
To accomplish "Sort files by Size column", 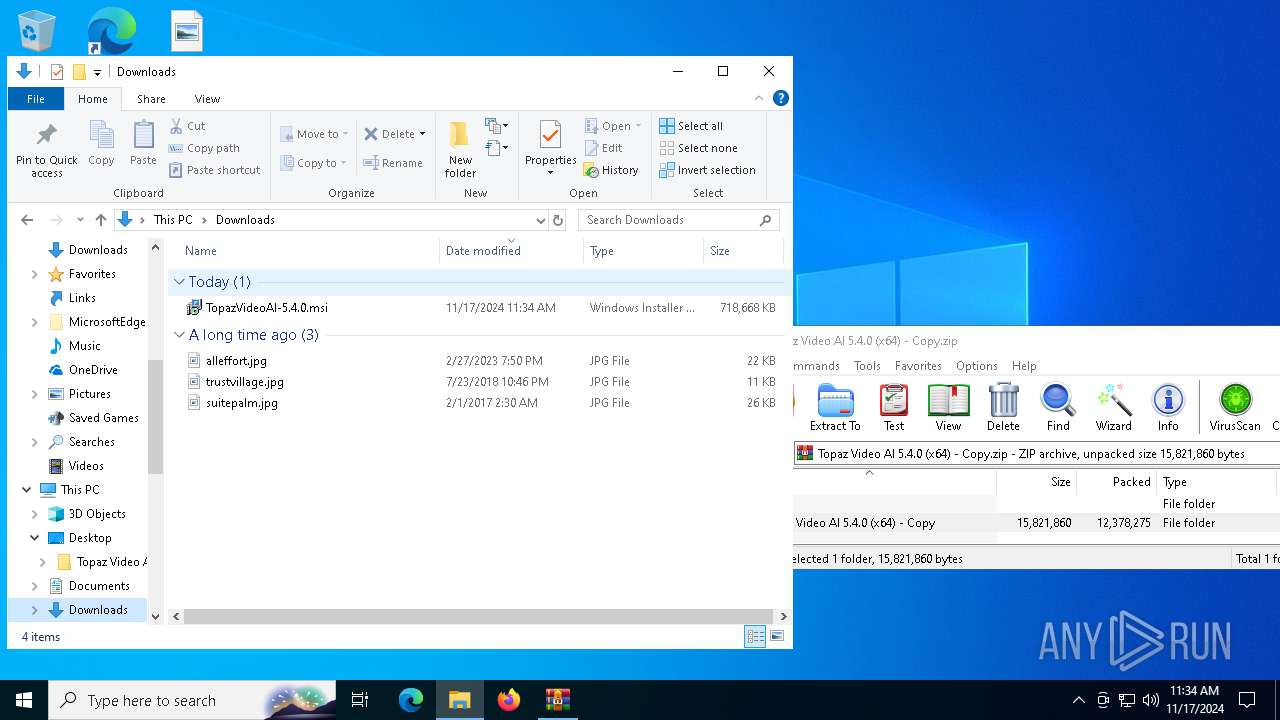I will click(743, 251).
